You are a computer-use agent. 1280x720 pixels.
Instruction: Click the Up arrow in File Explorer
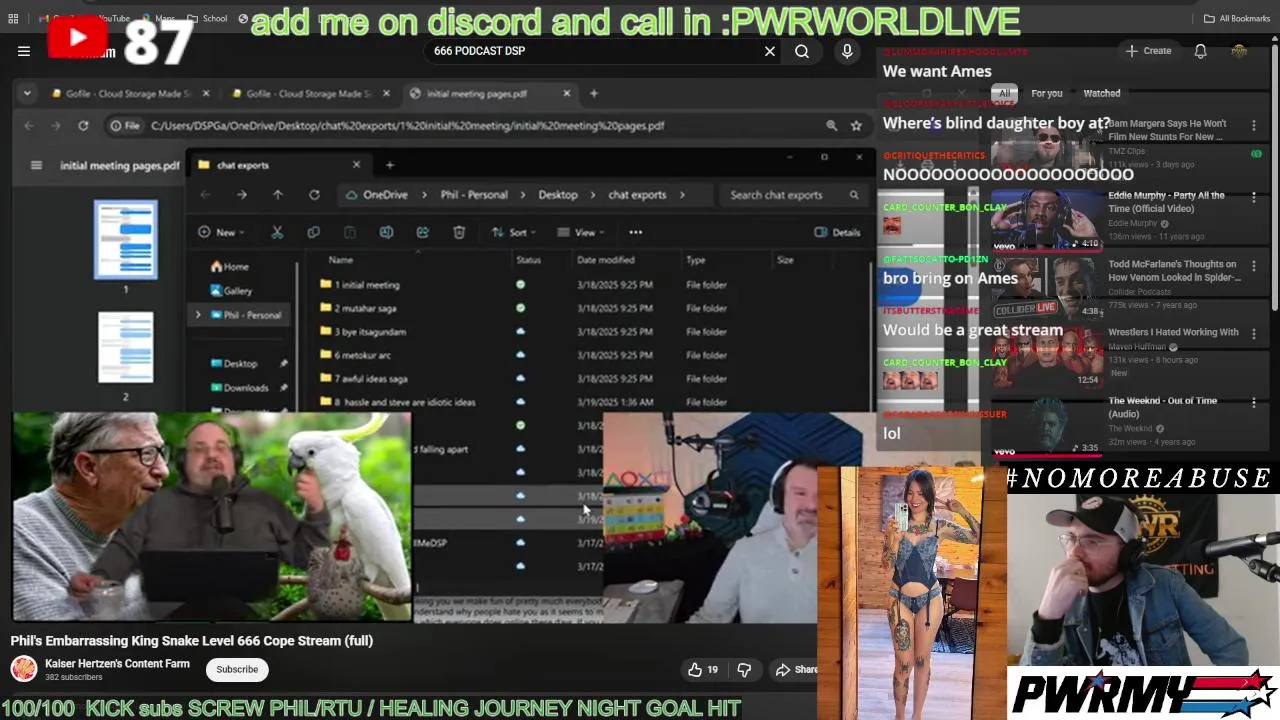point(277,195)
